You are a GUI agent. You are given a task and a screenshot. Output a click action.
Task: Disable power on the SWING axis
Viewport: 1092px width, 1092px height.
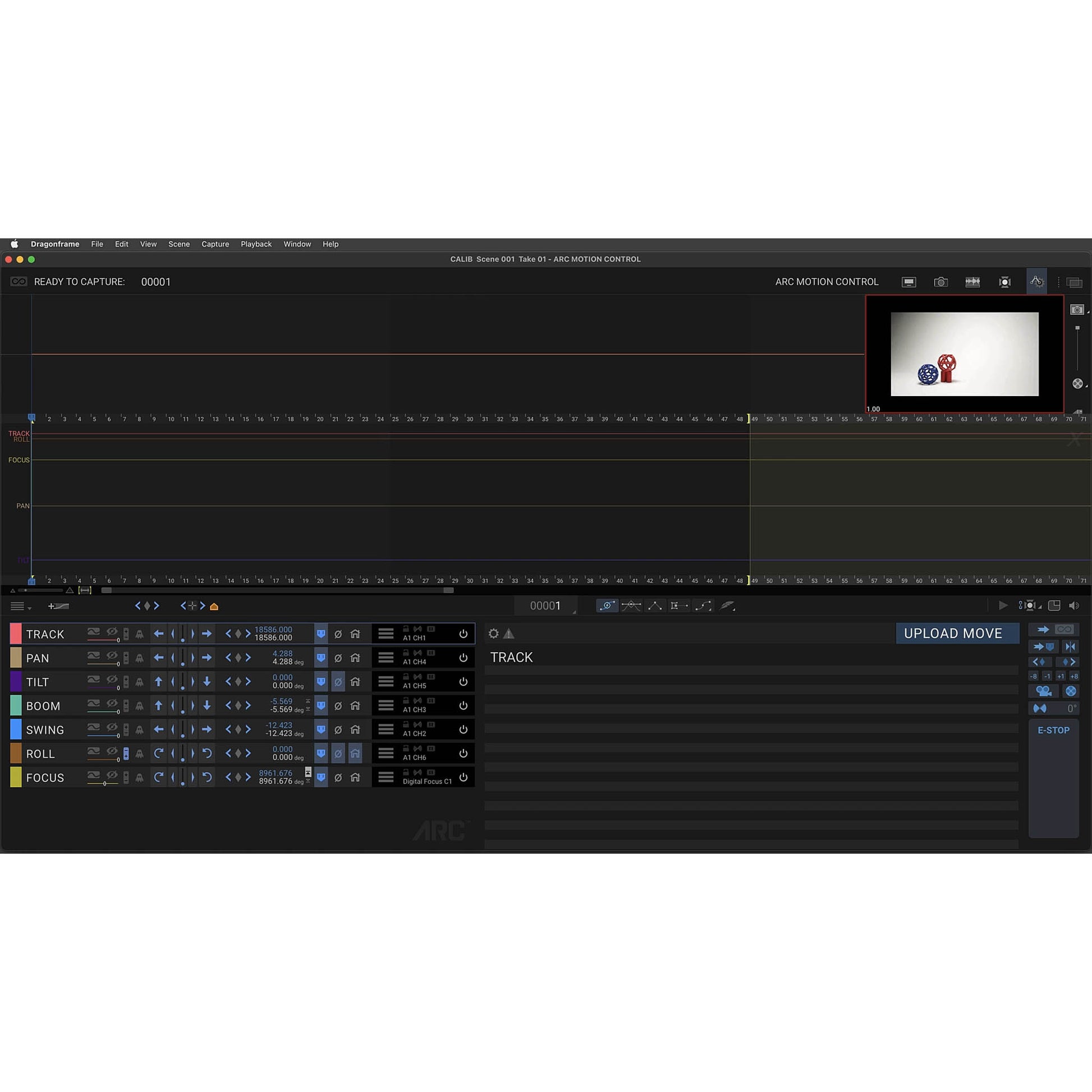464,729
